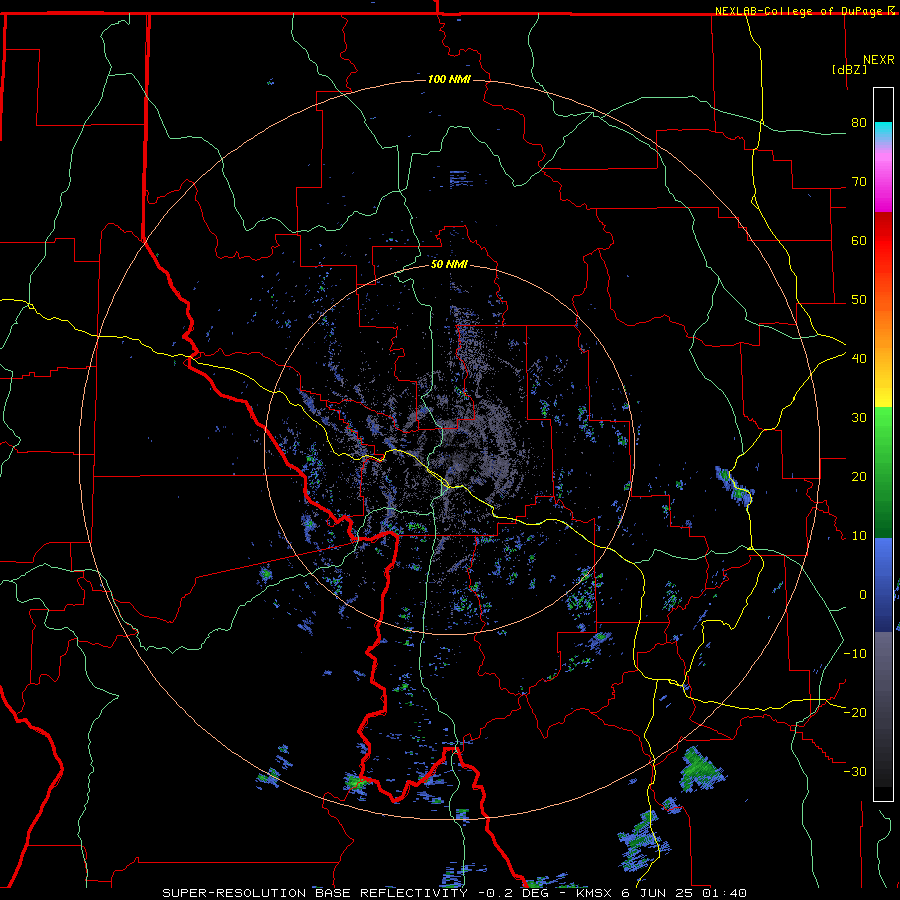This screenshot has width=900, height=900.
Task: Click the 40 value on the dBZ scale
Action: click(859, 359)
